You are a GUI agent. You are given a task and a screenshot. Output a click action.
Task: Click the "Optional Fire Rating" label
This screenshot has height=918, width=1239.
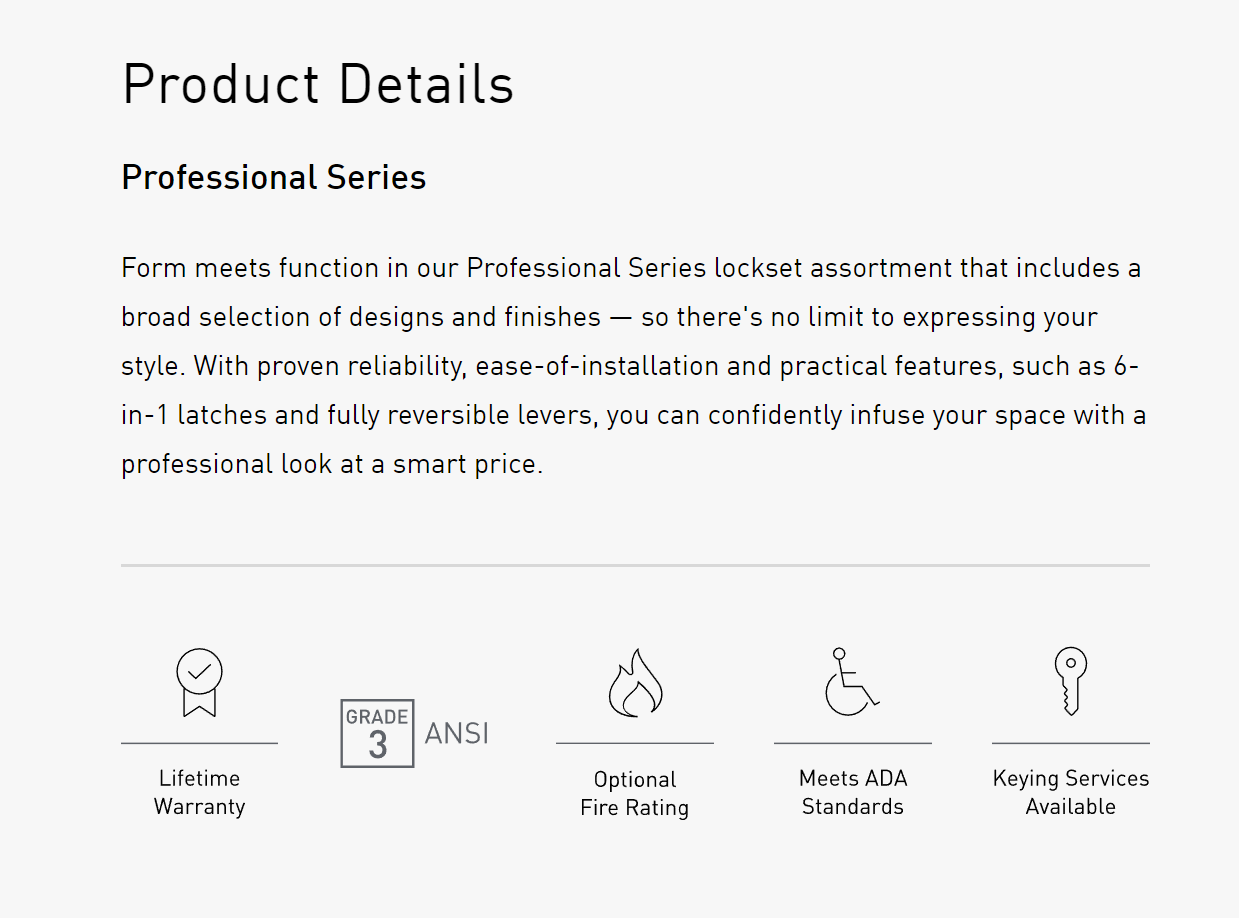[x=635, y=793]
